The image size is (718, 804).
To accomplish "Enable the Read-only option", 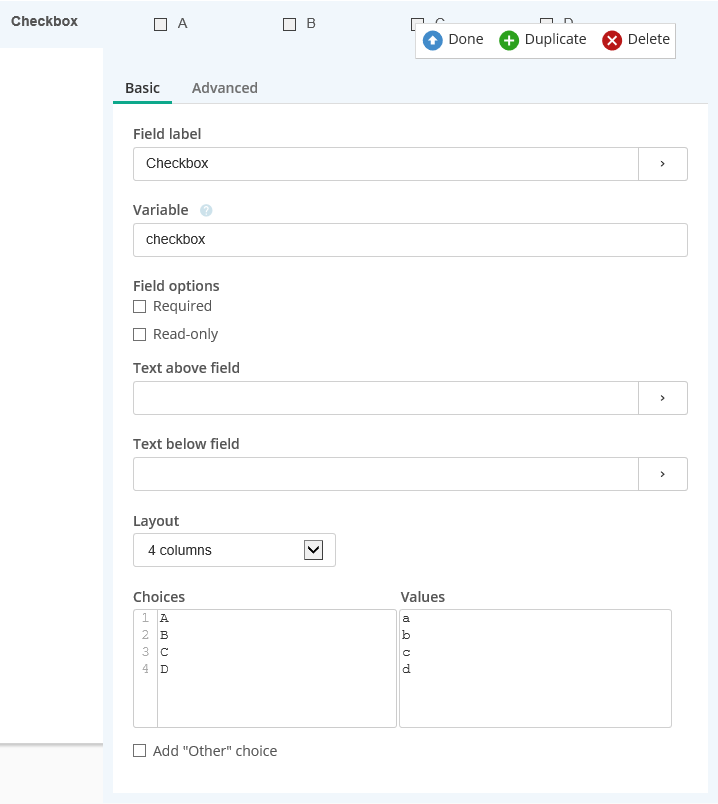I will pyautogui.click(x=140, y=335).
